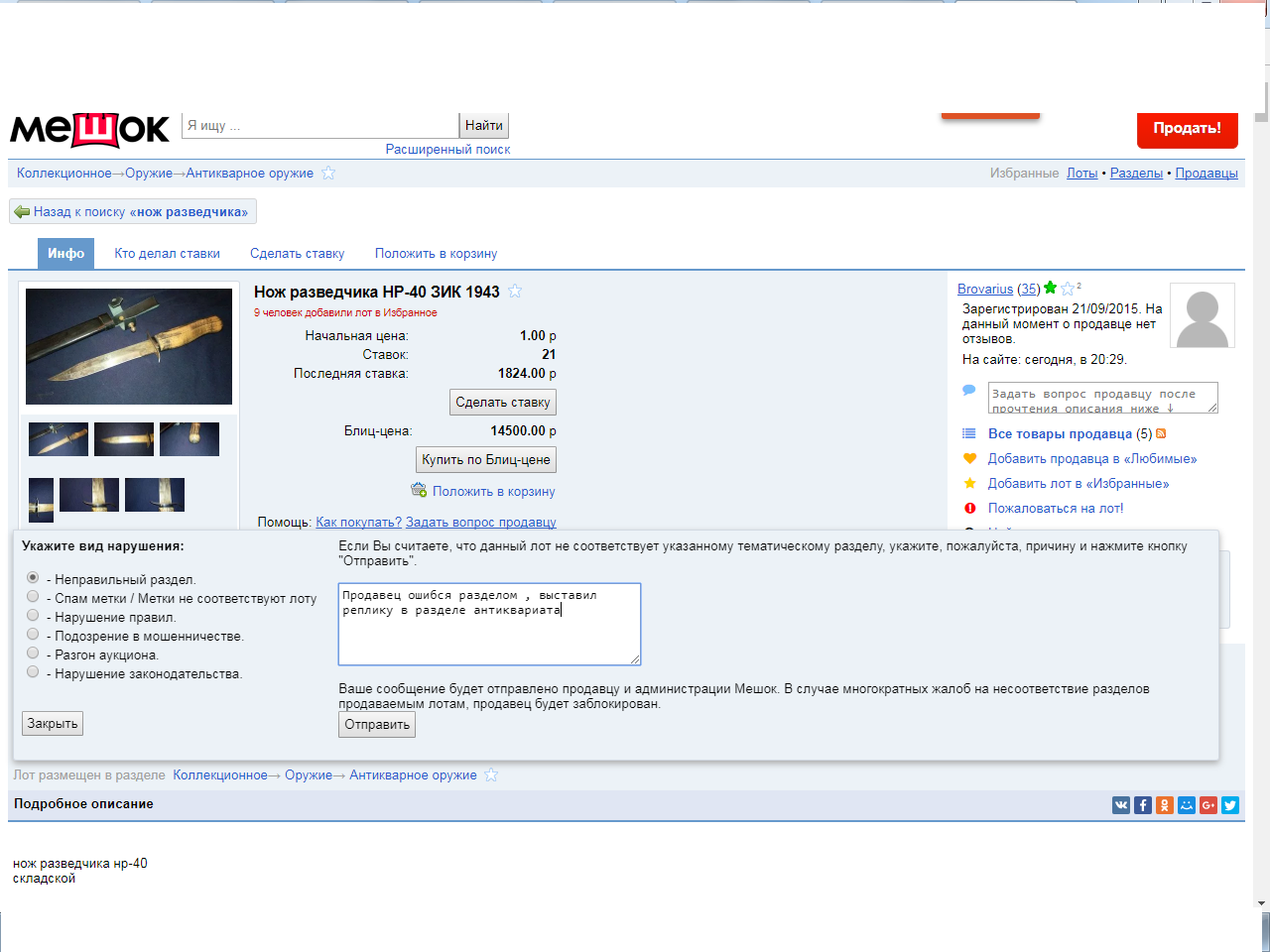This screenshot has height=952, width=1270.
Task: Open Расширенный поиск link
Action: 448,149
